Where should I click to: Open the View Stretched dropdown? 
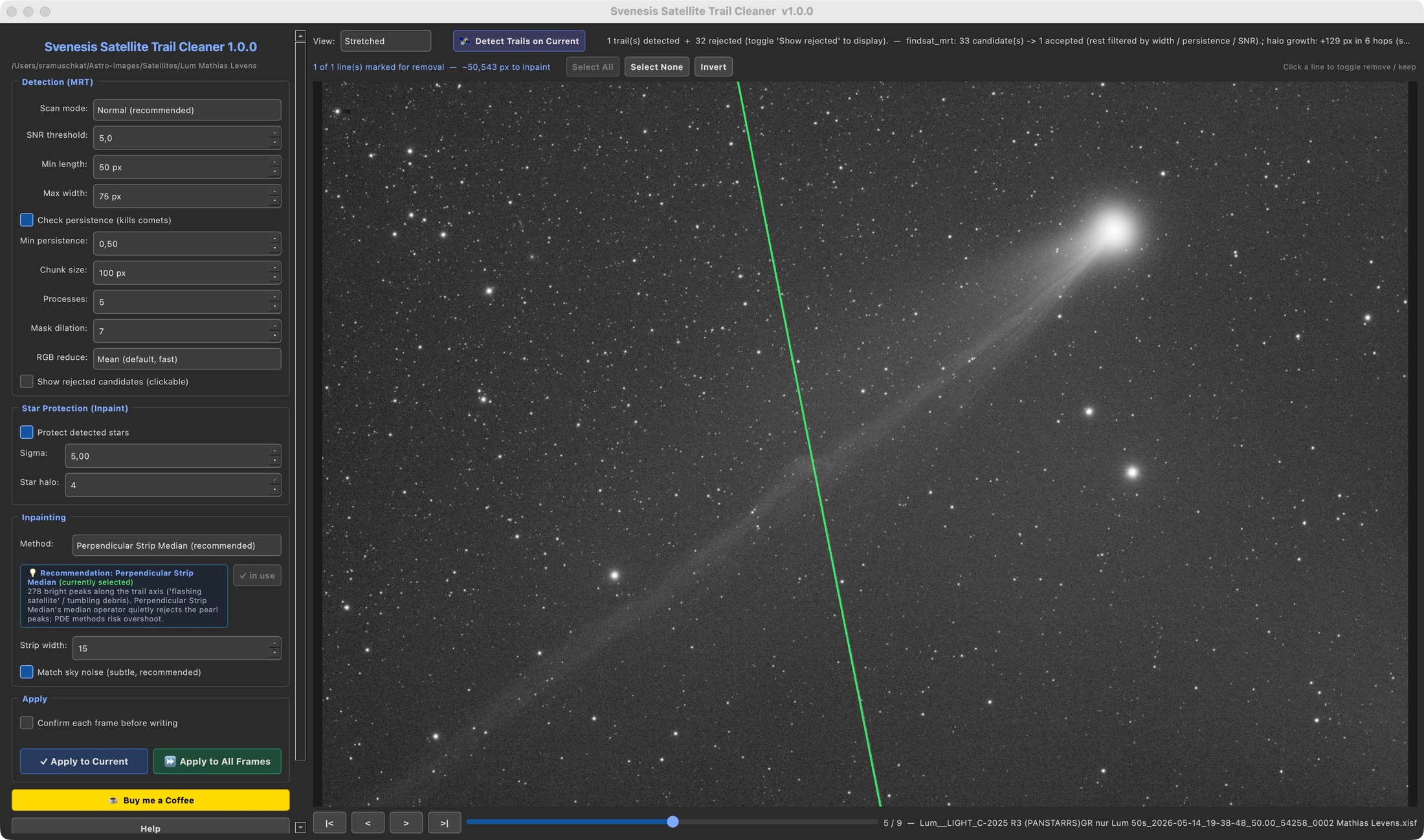click(x=386, y=41)
